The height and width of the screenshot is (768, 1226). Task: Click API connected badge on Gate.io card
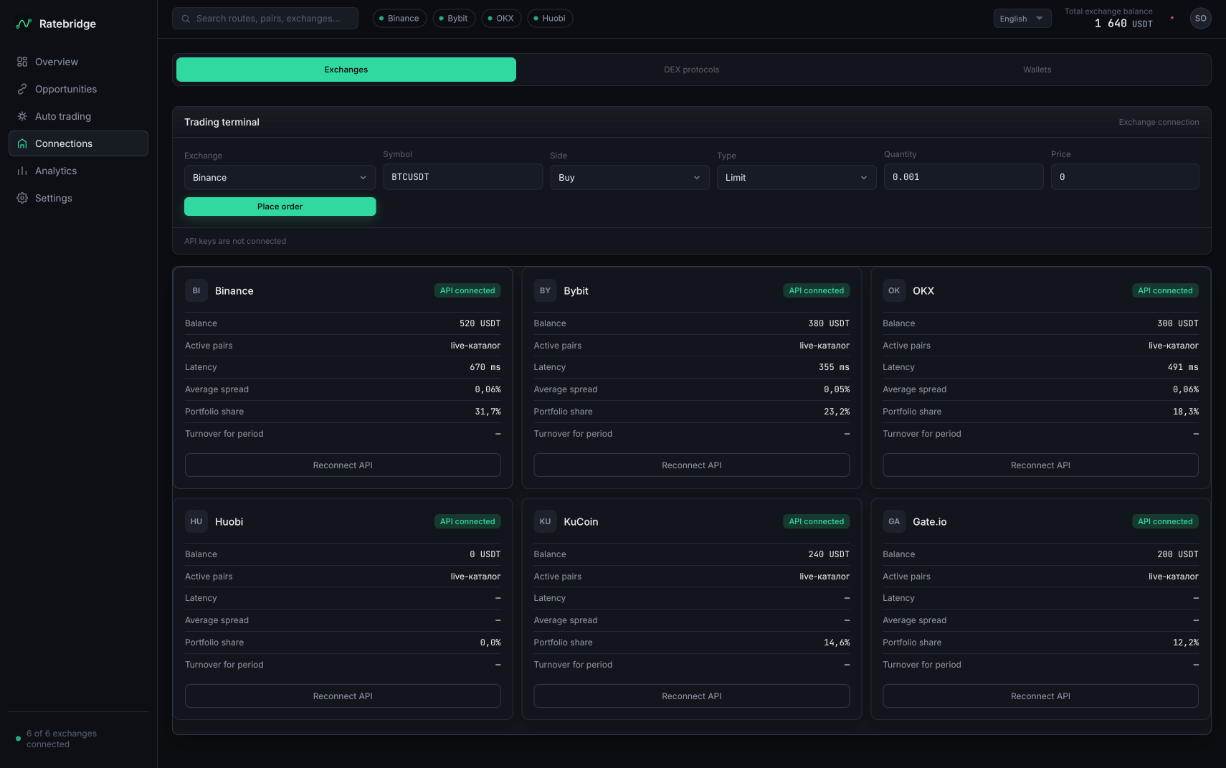point(1165,521)
